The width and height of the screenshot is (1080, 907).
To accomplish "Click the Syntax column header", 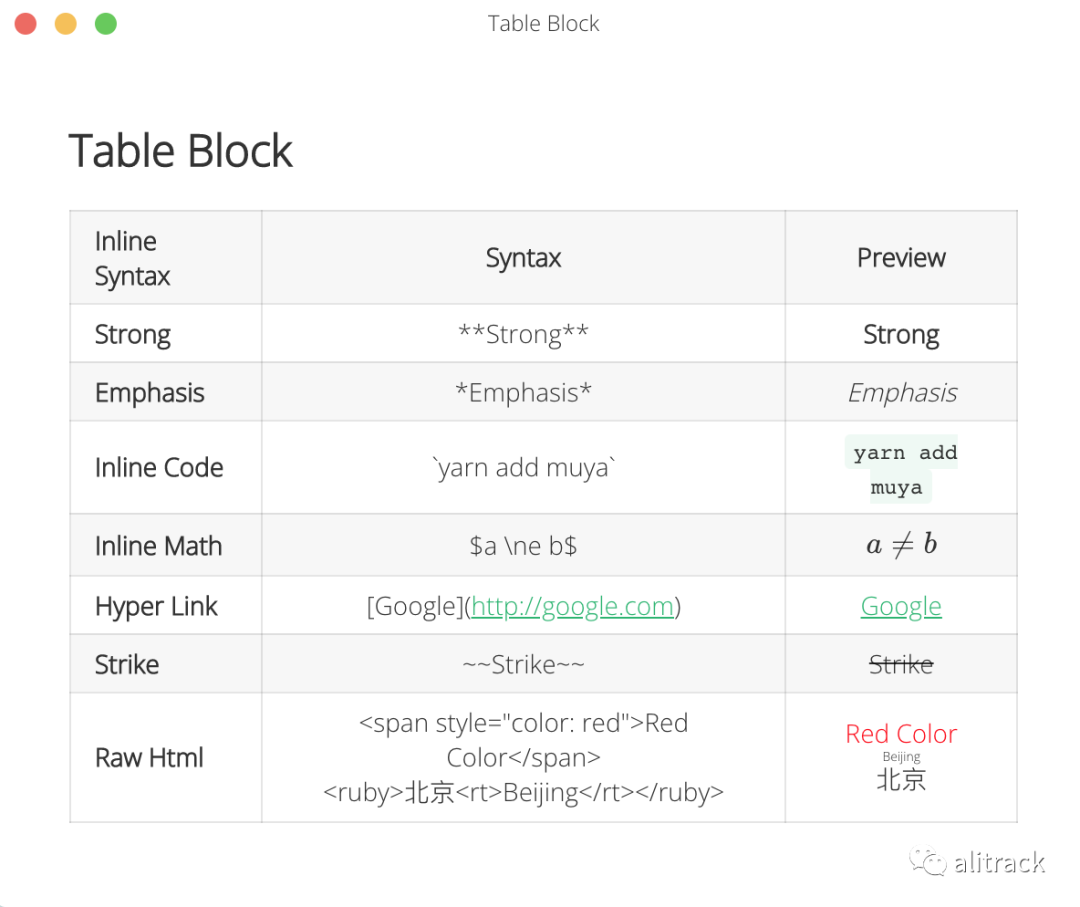I will 523,258.
